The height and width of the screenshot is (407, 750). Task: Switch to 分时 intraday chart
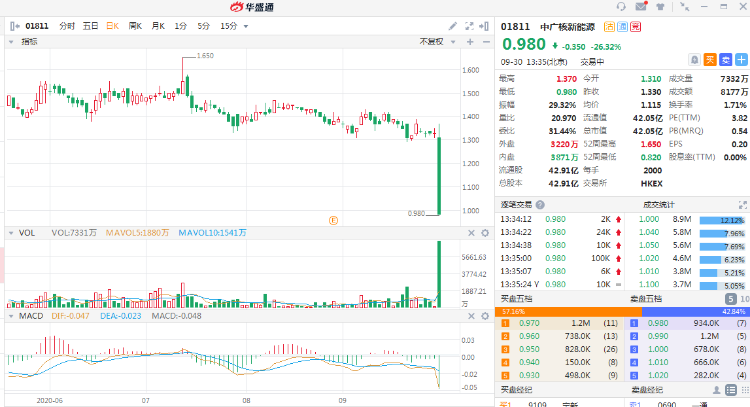pos(67,26)
